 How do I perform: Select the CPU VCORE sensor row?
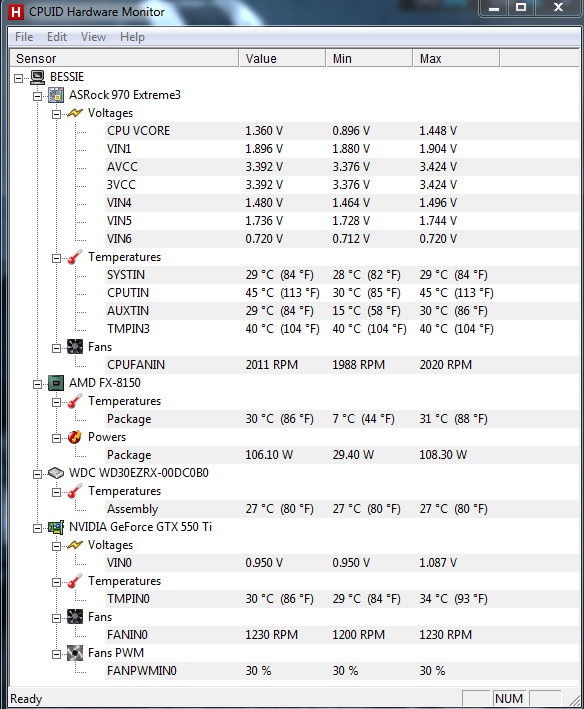coord(341,131)
